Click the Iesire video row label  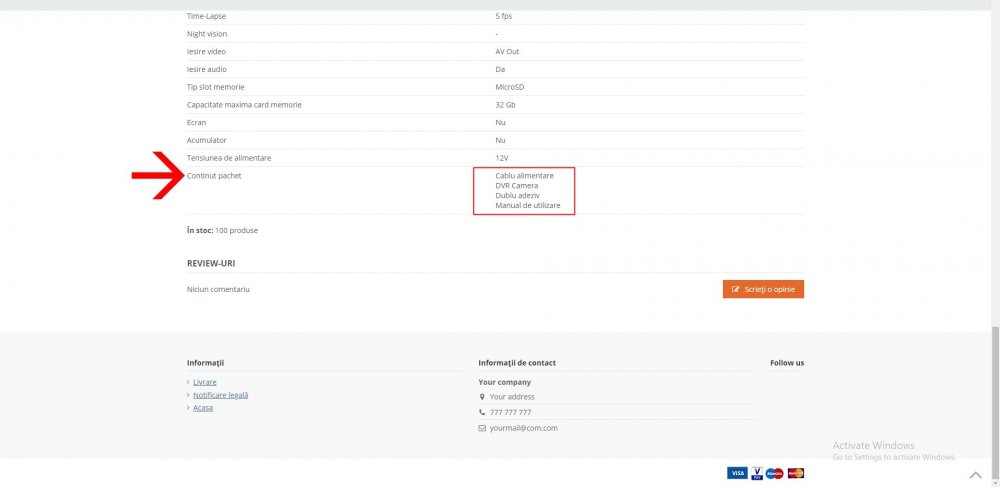[x=206, y=52]
